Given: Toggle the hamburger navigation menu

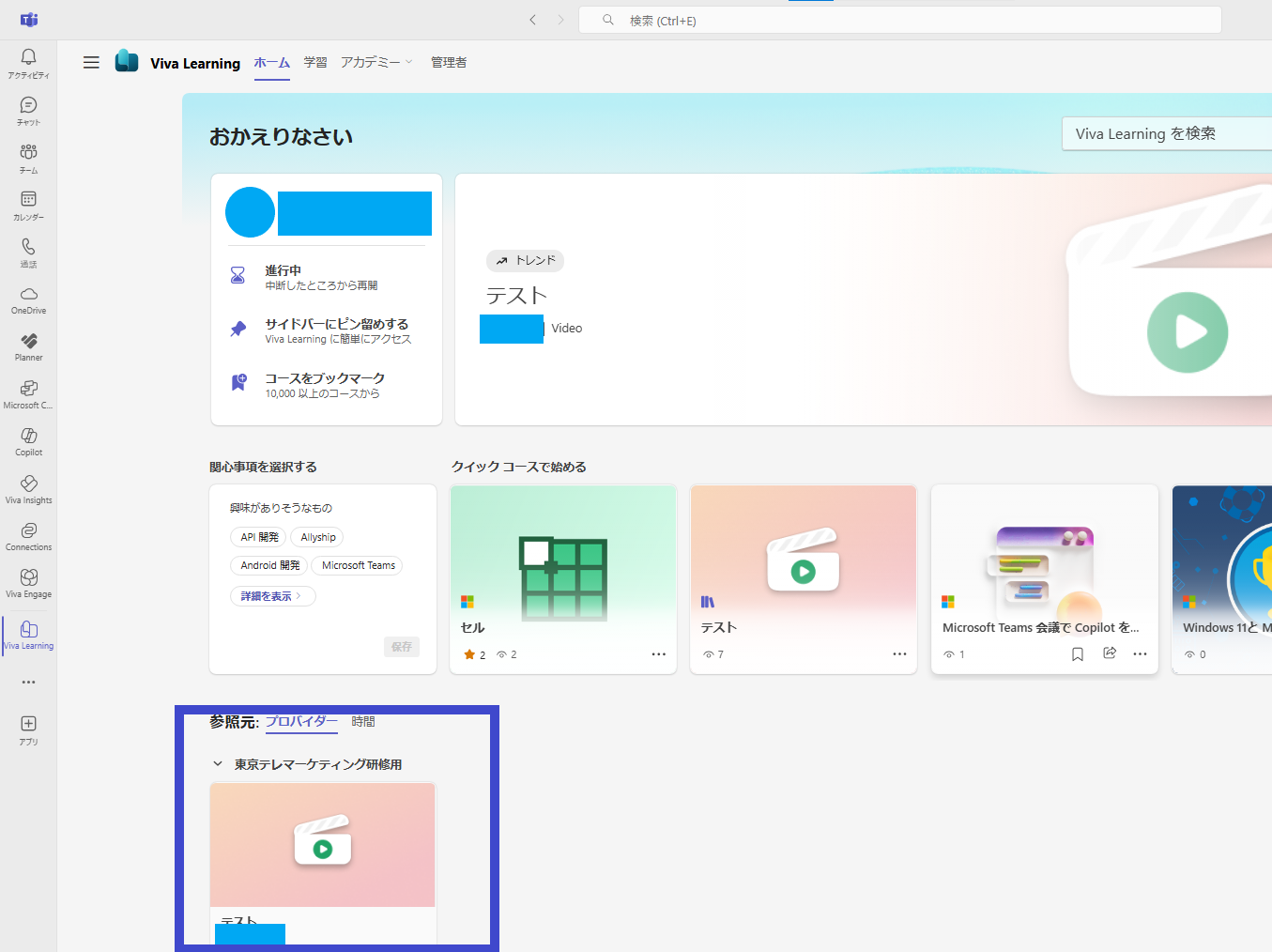Looking at the screenshot, I should click(91, 63).
